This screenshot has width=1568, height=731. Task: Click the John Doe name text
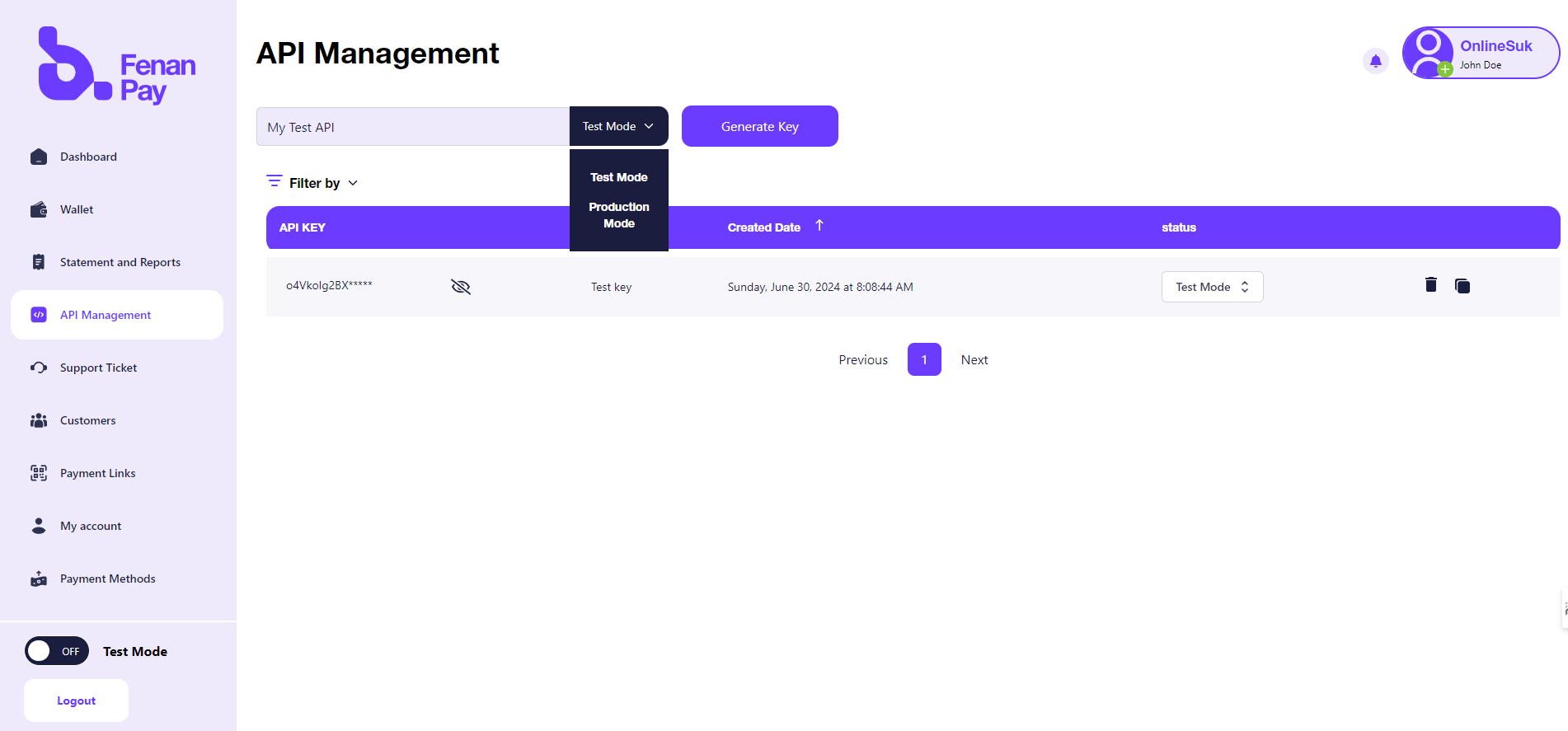tap(1481, 65)
